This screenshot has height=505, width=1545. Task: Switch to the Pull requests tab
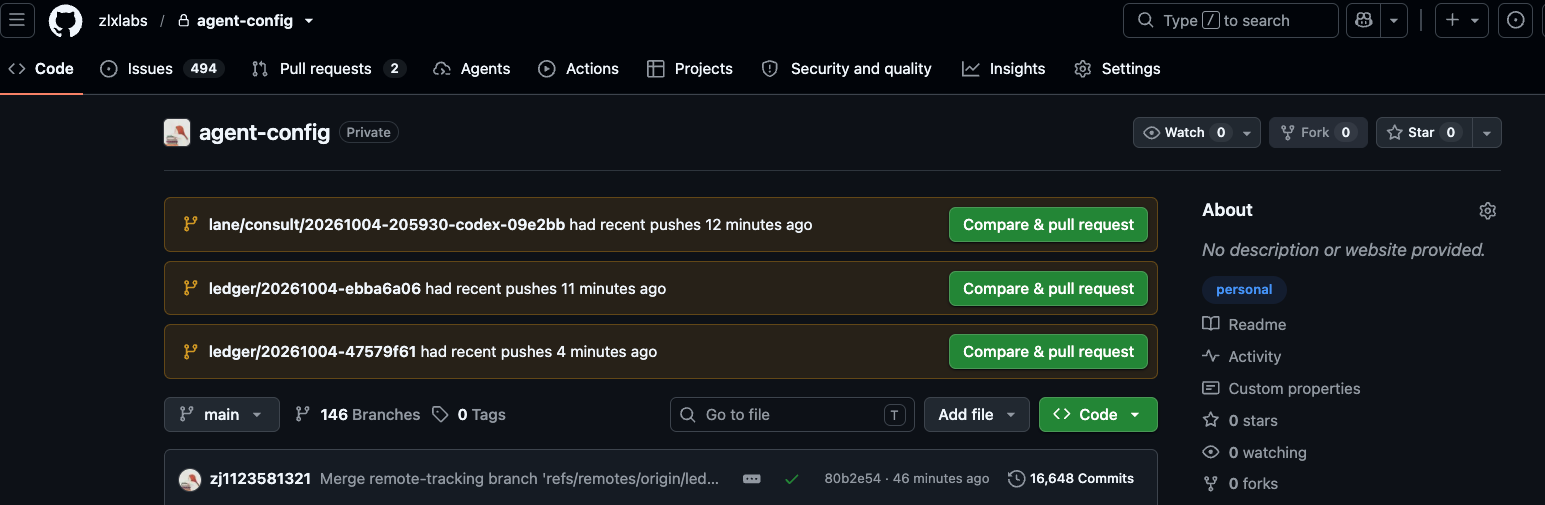click(x=328, y=69)
